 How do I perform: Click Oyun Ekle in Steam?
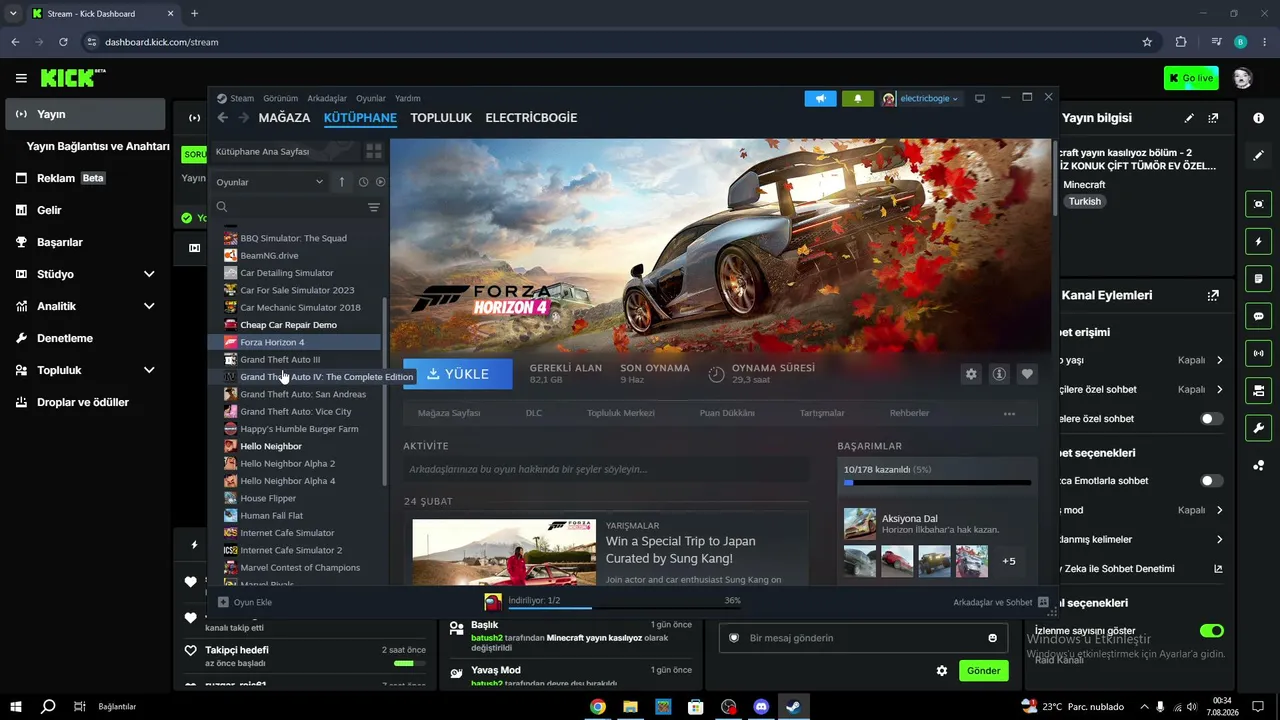(245, 602)
